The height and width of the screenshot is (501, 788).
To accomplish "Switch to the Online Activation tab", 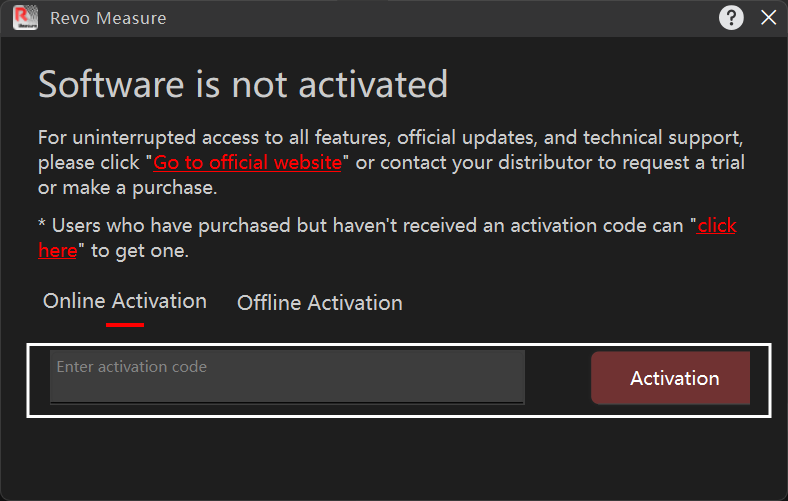I will coord(125,301).
